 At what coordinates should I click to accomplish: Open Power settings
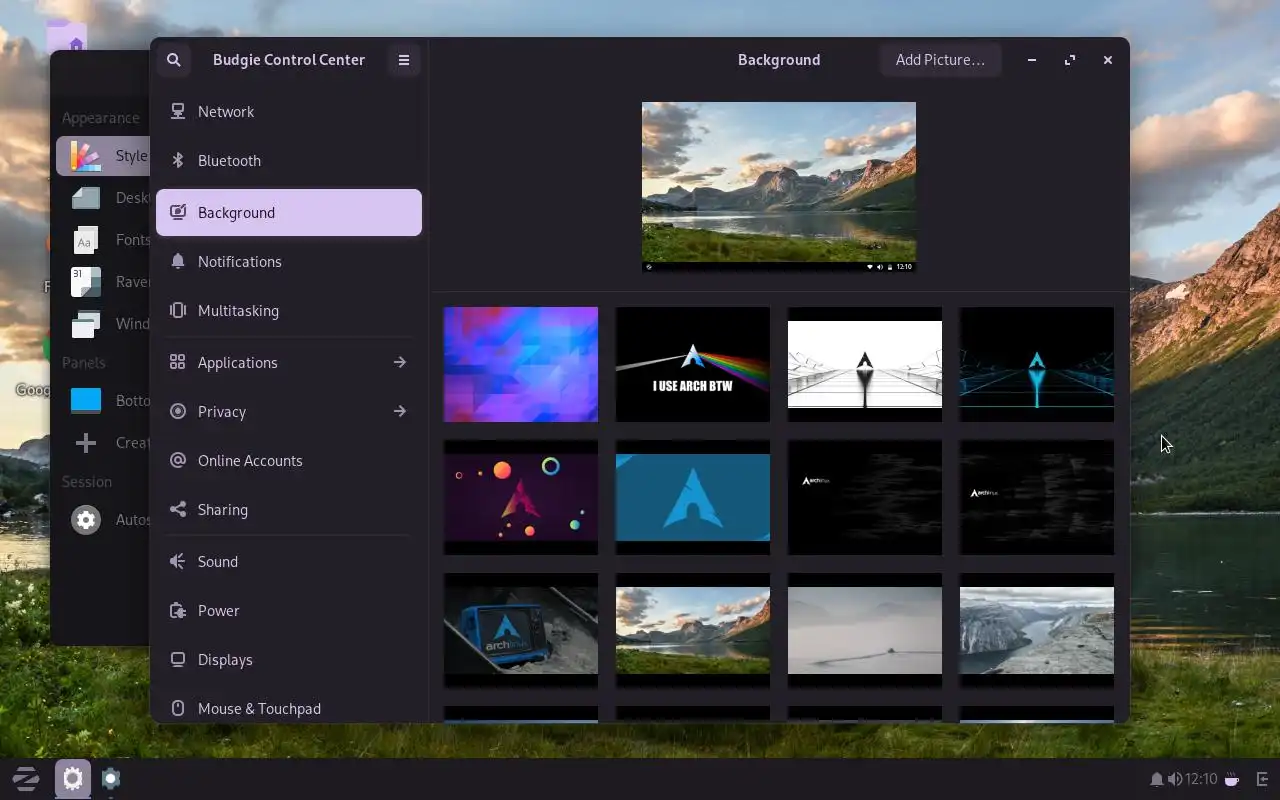[289, 611]
